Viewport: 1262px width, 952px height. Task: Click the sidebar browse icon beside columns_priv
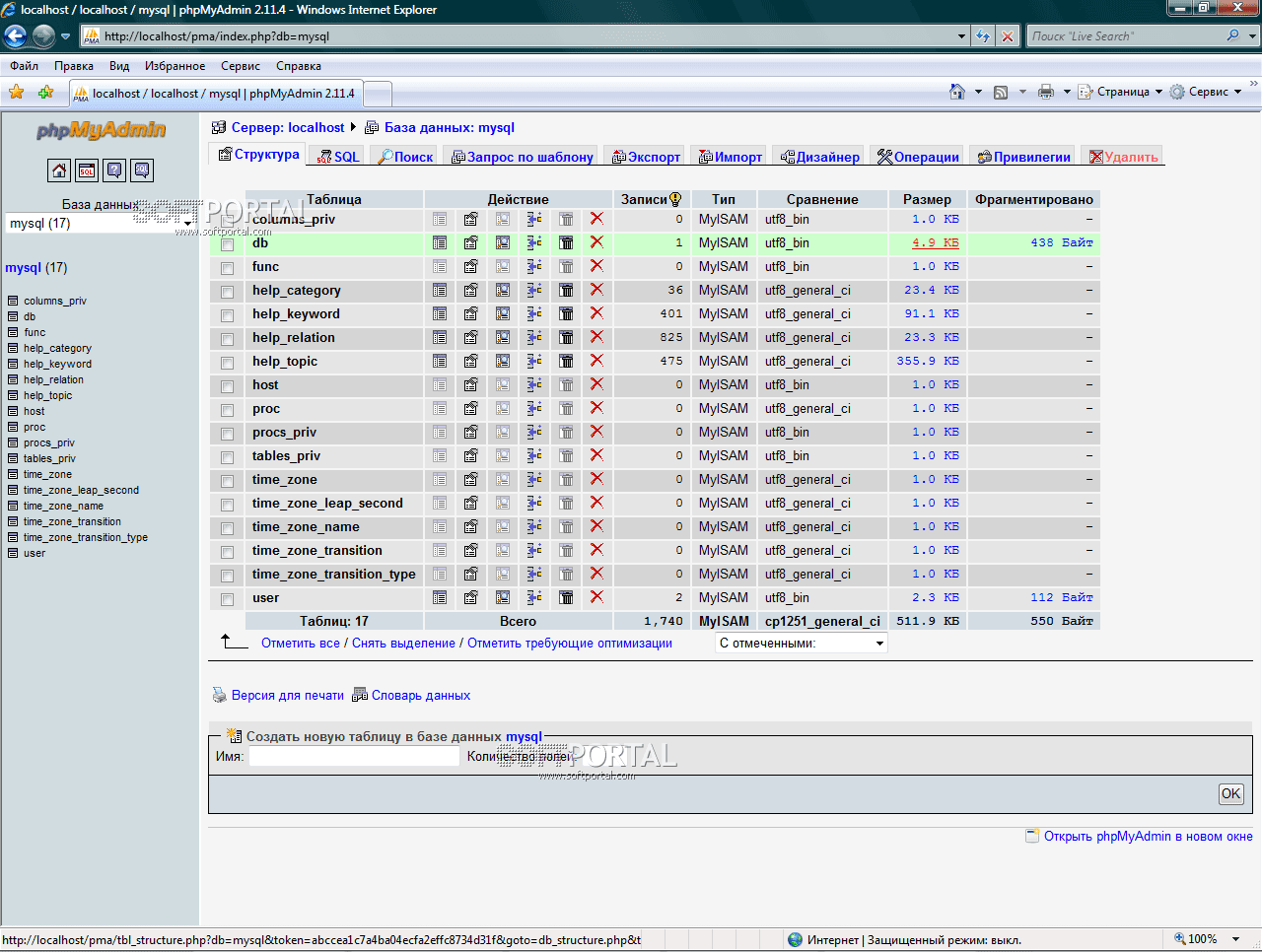click(13, 301)
